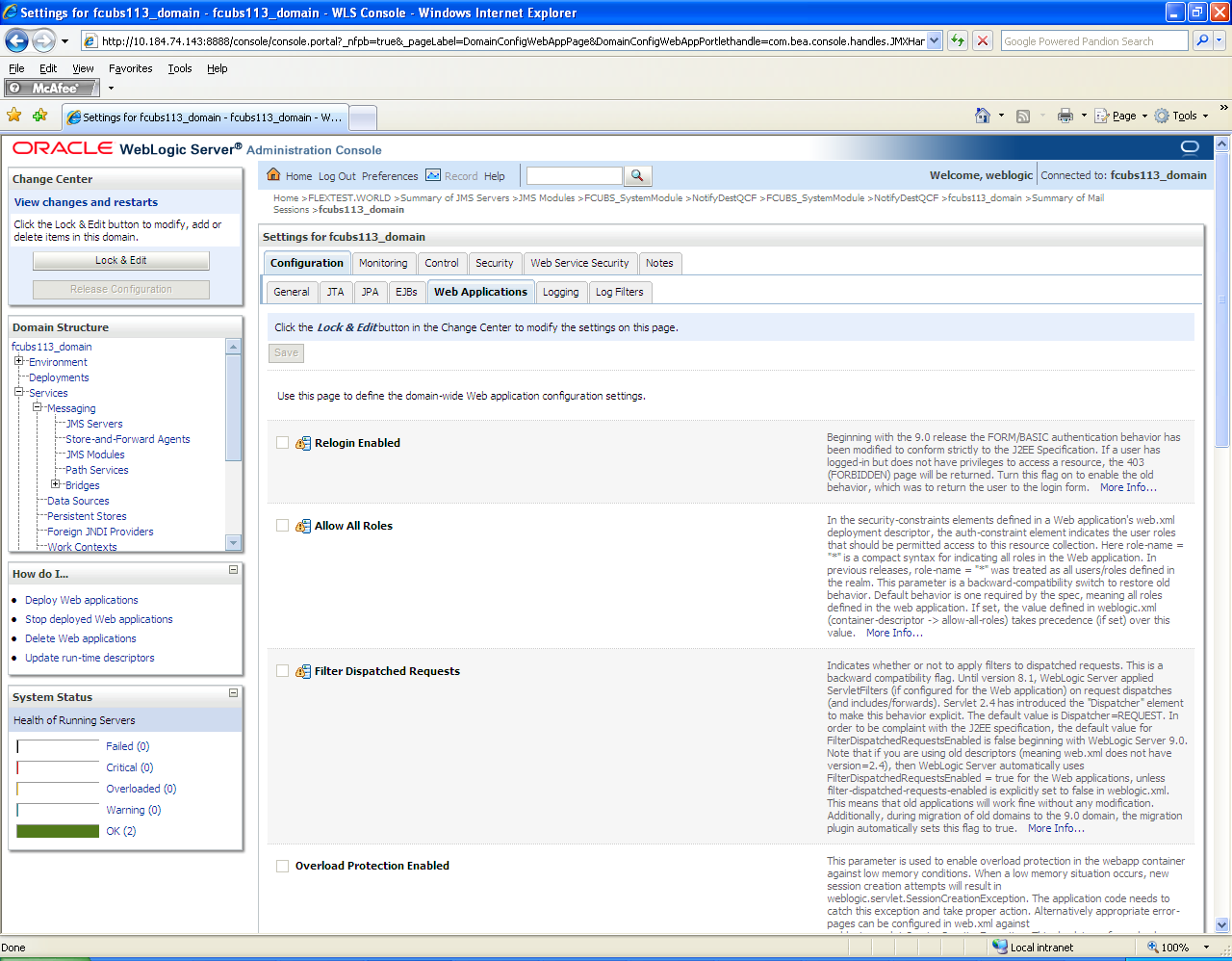The image size is (1232, 961).
Task: Open the zoom level dropdown in status bar
Action: pyautogui.click(x=1206, y=948)
